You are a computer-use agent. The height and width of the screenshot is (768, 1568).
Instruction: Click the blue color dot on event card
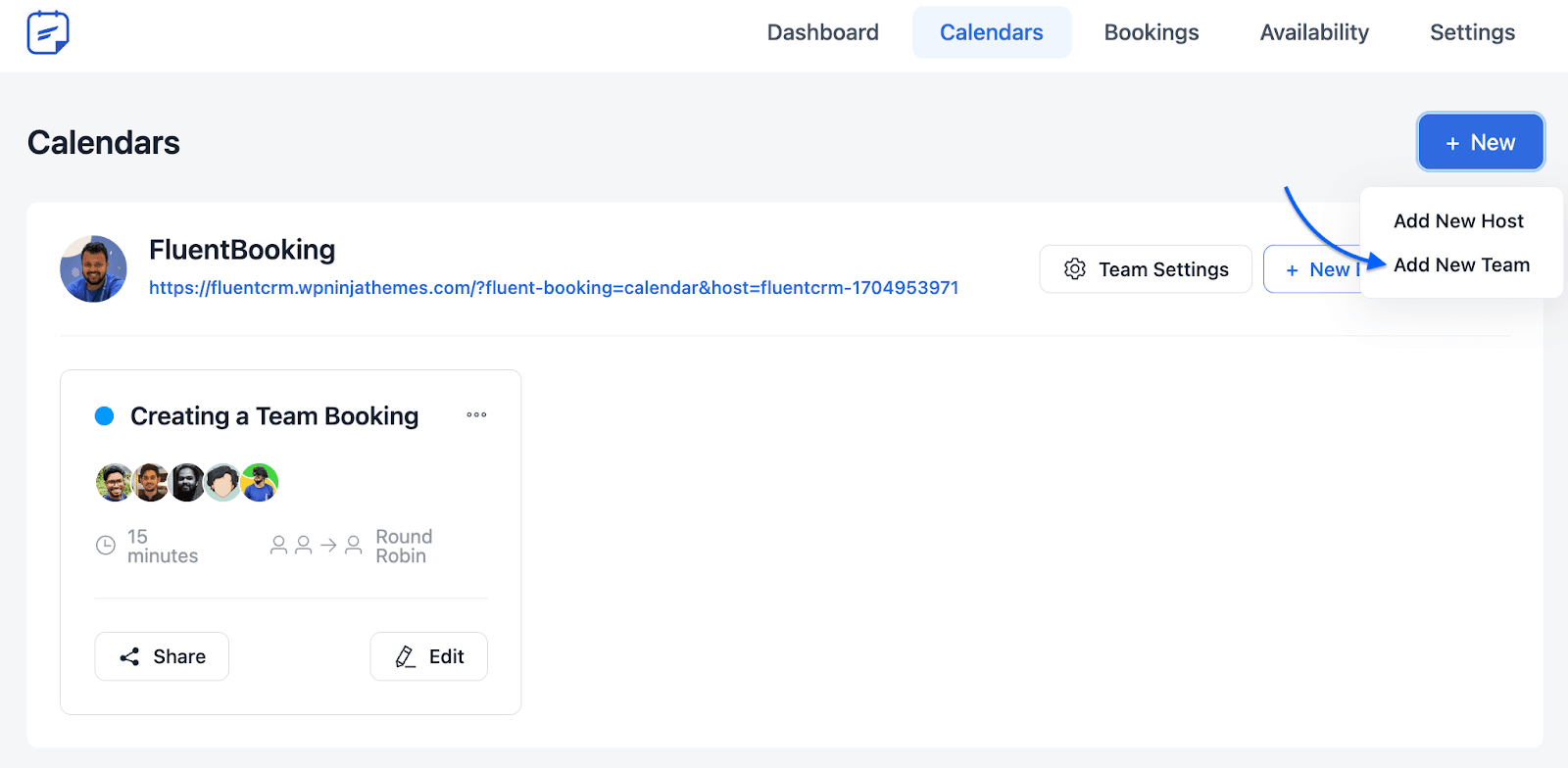point(104,416)
